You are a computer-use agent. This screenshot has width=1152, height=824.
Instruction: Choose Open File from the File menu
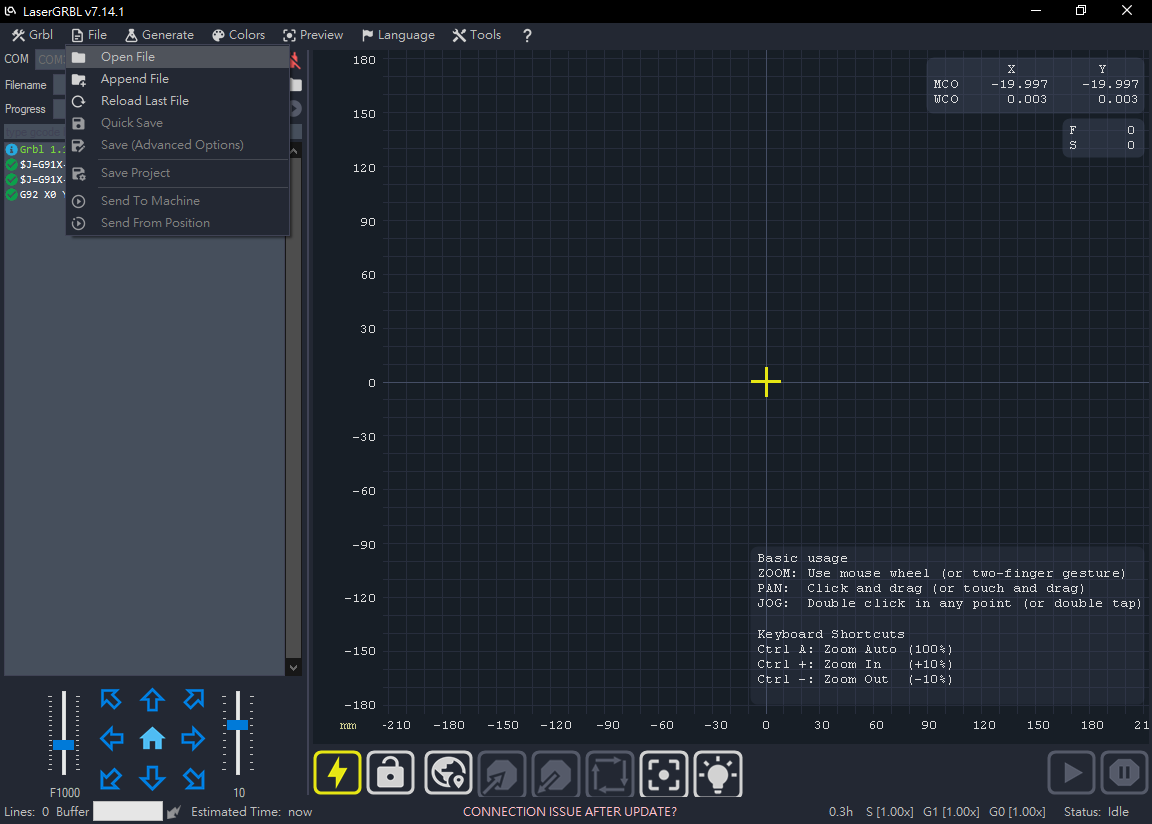point(178,57)
